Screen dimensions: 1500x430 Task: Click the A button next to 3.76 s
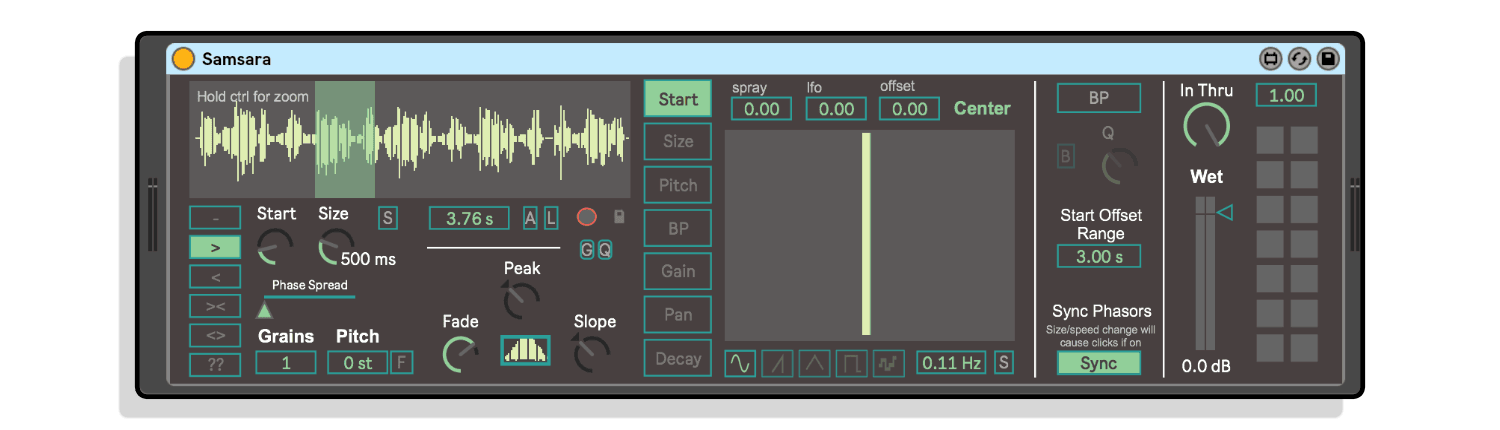click(x=530, y=218)
